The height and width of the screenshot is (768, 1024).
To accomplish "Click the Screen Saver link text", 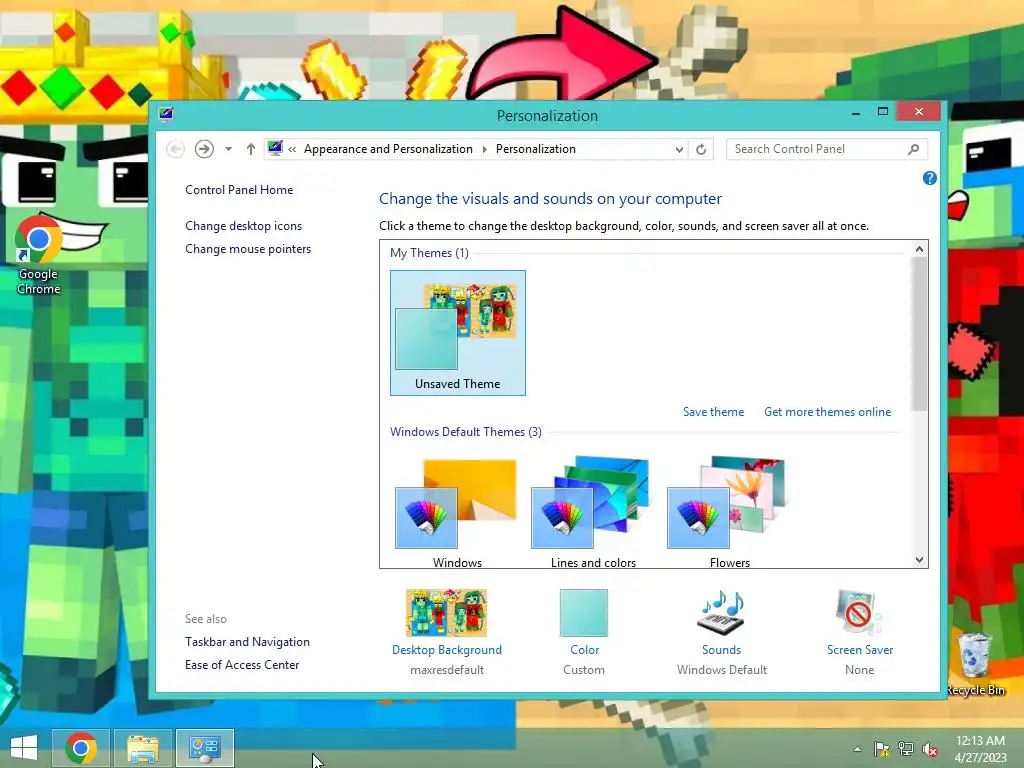I will coord(859,650).
